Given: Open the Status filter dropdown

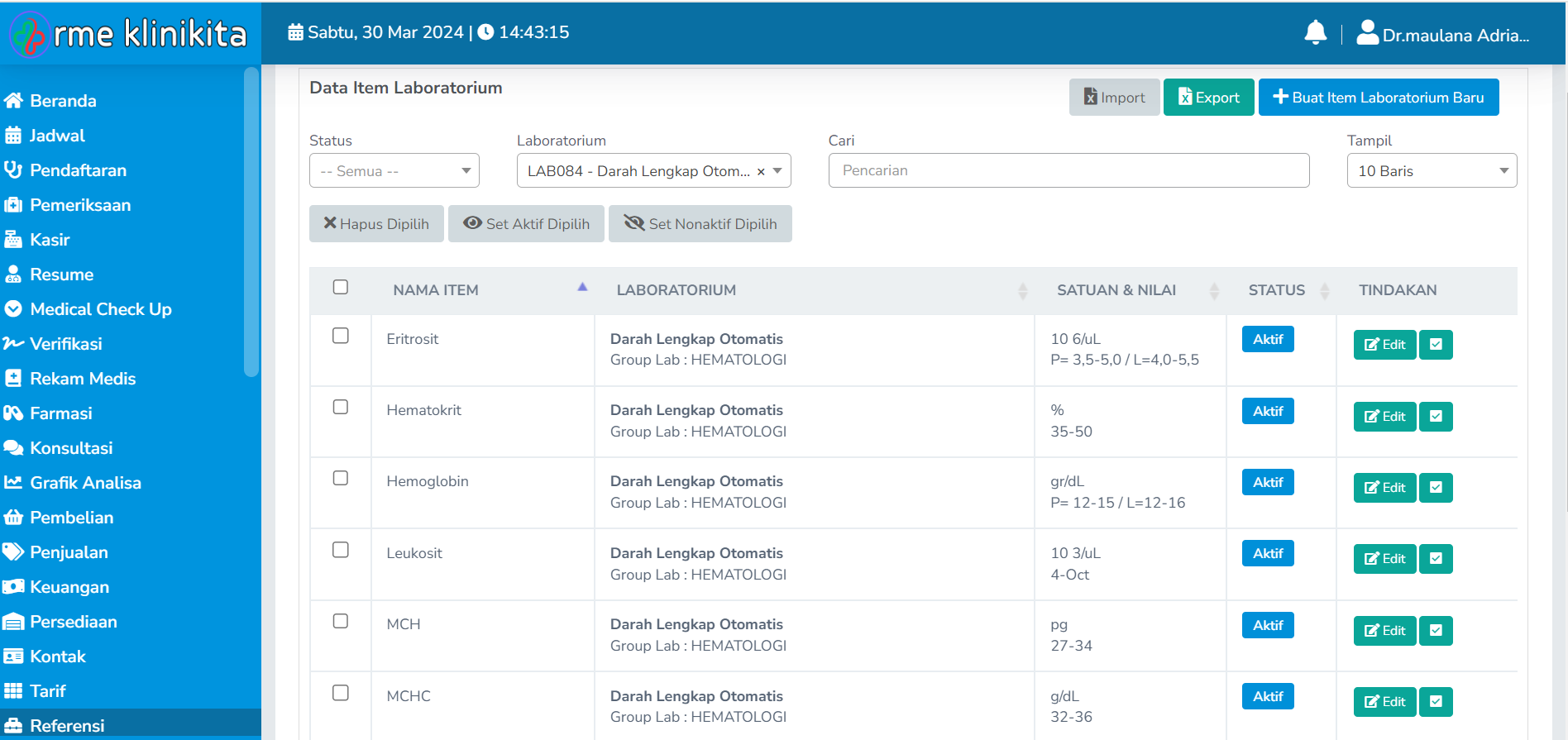Looking at the screenshot, I should [394, 171].
